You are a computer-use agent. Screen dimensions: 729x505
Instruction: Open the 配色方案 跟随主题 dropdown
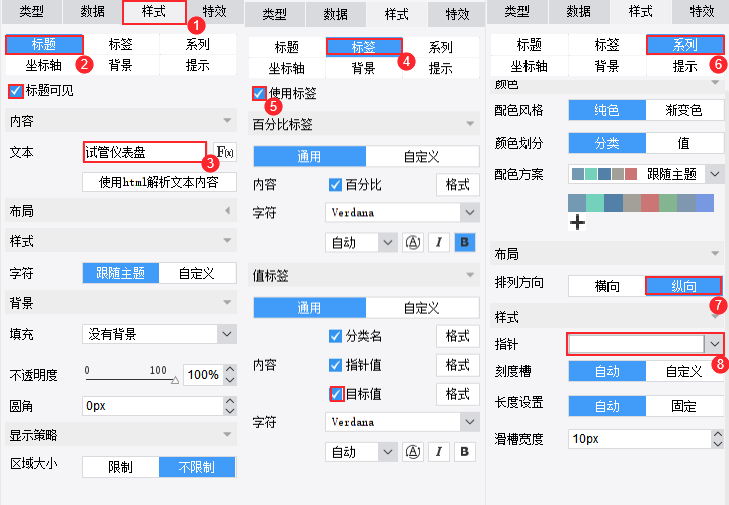(646, 174)
